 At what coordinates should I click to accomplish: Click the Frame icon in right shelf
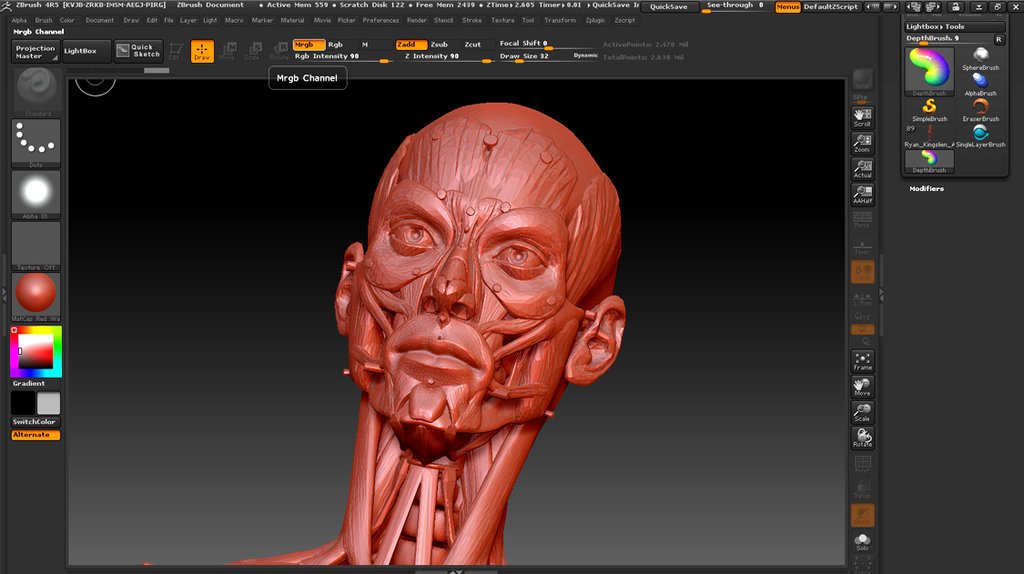click(x=863, y=361)
